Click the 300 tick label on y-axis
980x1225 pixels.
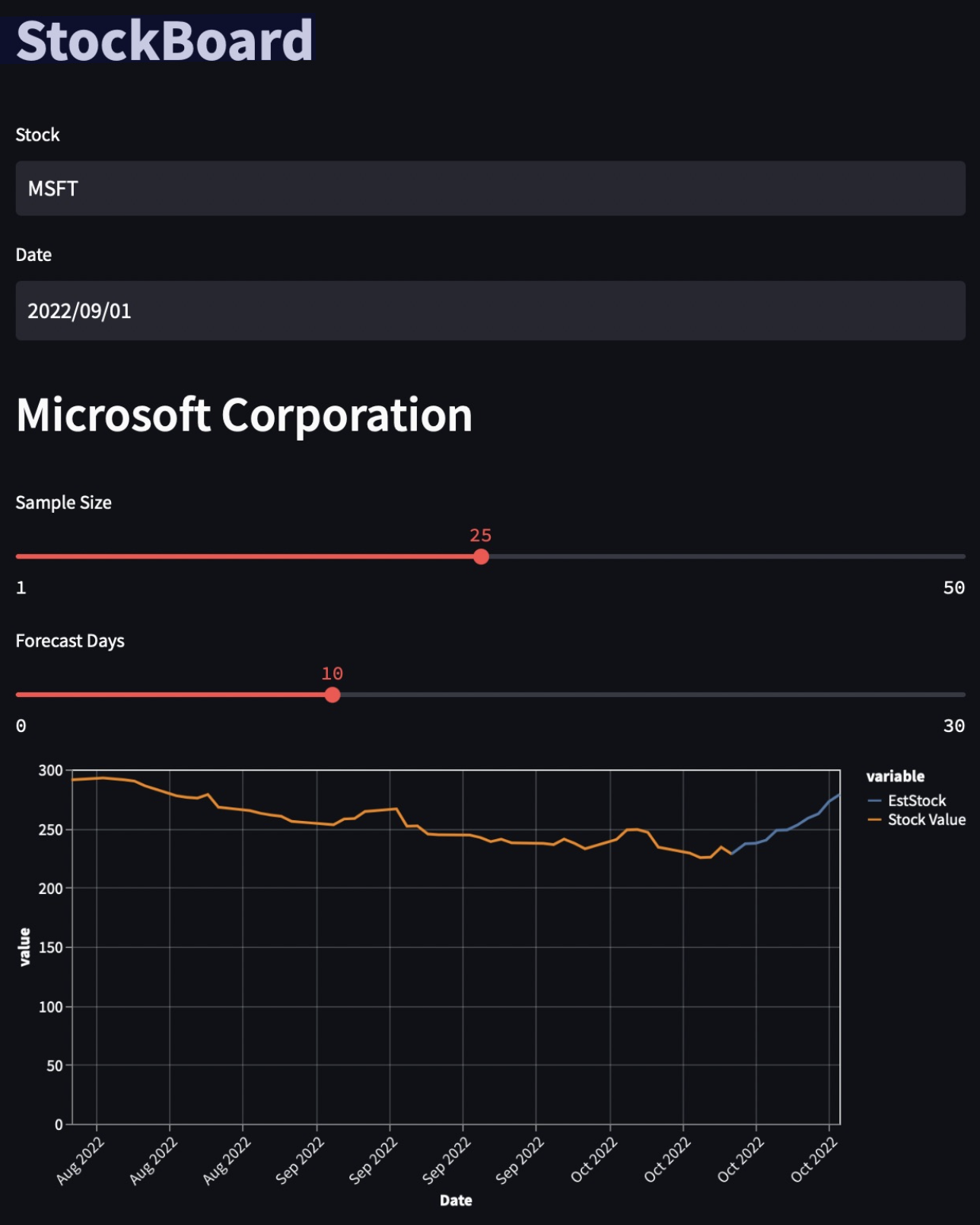tap(51, 771)
